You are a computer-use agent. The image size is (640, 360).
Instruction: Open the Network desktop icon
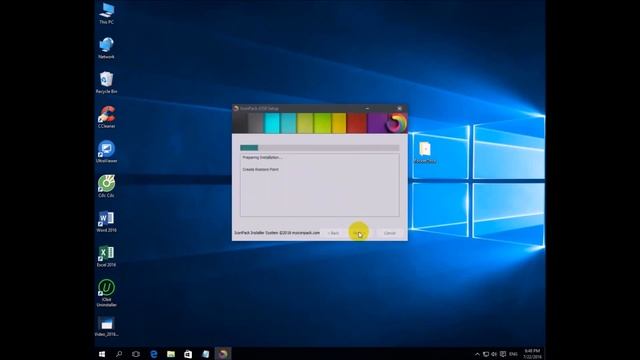[107, 48]
